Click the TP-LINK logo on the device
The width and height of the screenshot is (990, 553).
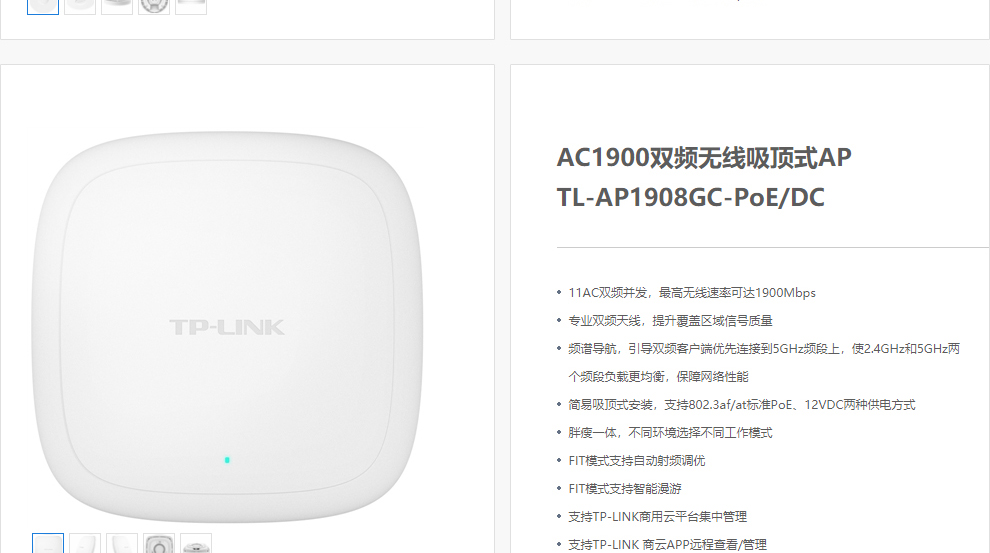(x=227, y=327)
